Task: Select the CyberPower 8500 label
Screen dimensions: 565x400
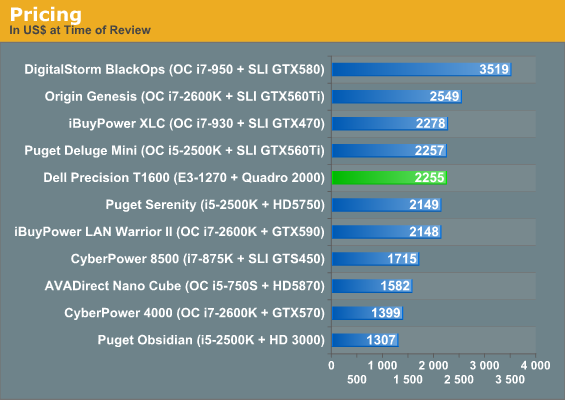Action: point(198,259)
